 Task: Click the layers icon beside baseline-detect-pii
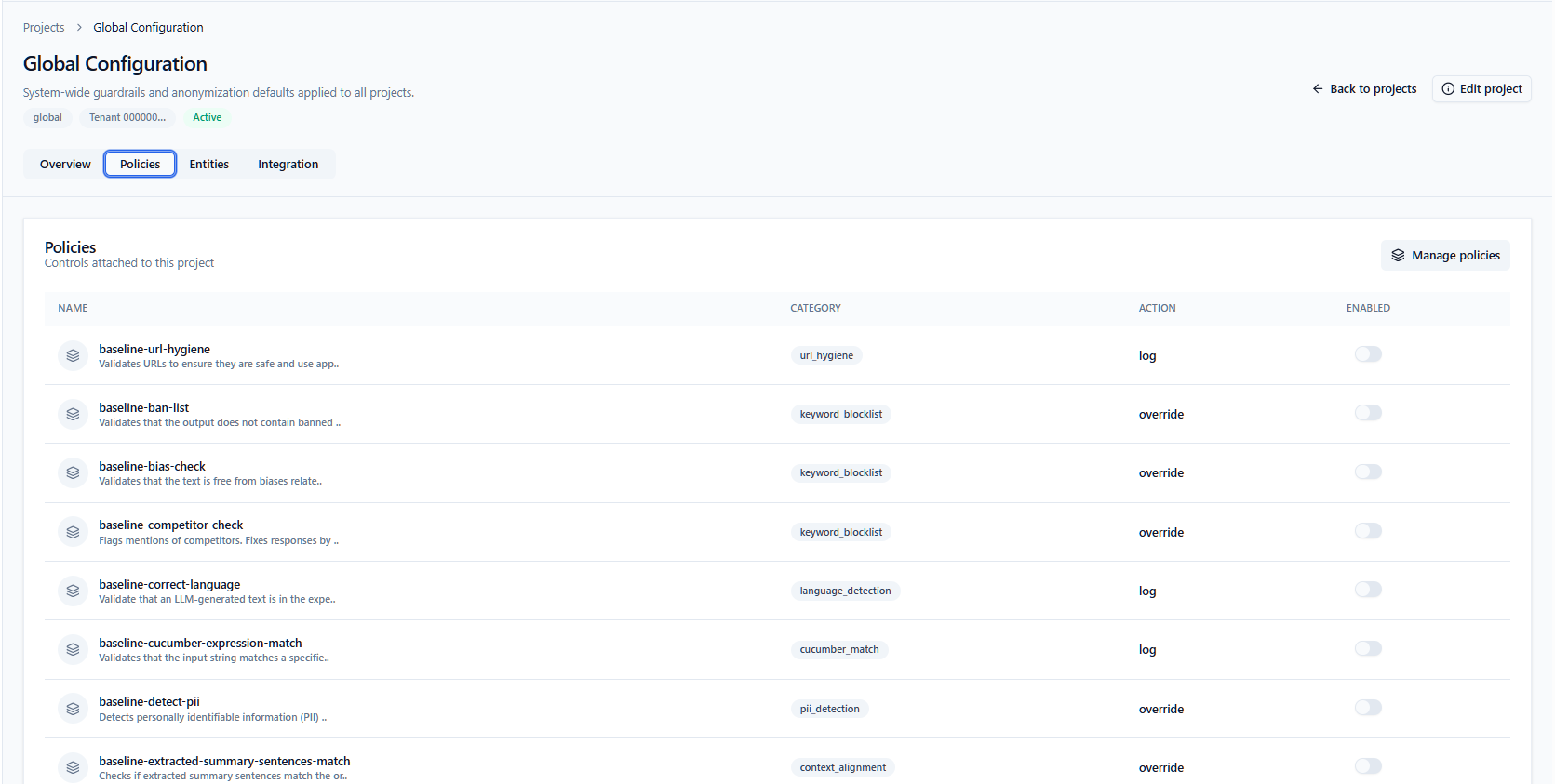coord(73,709)
